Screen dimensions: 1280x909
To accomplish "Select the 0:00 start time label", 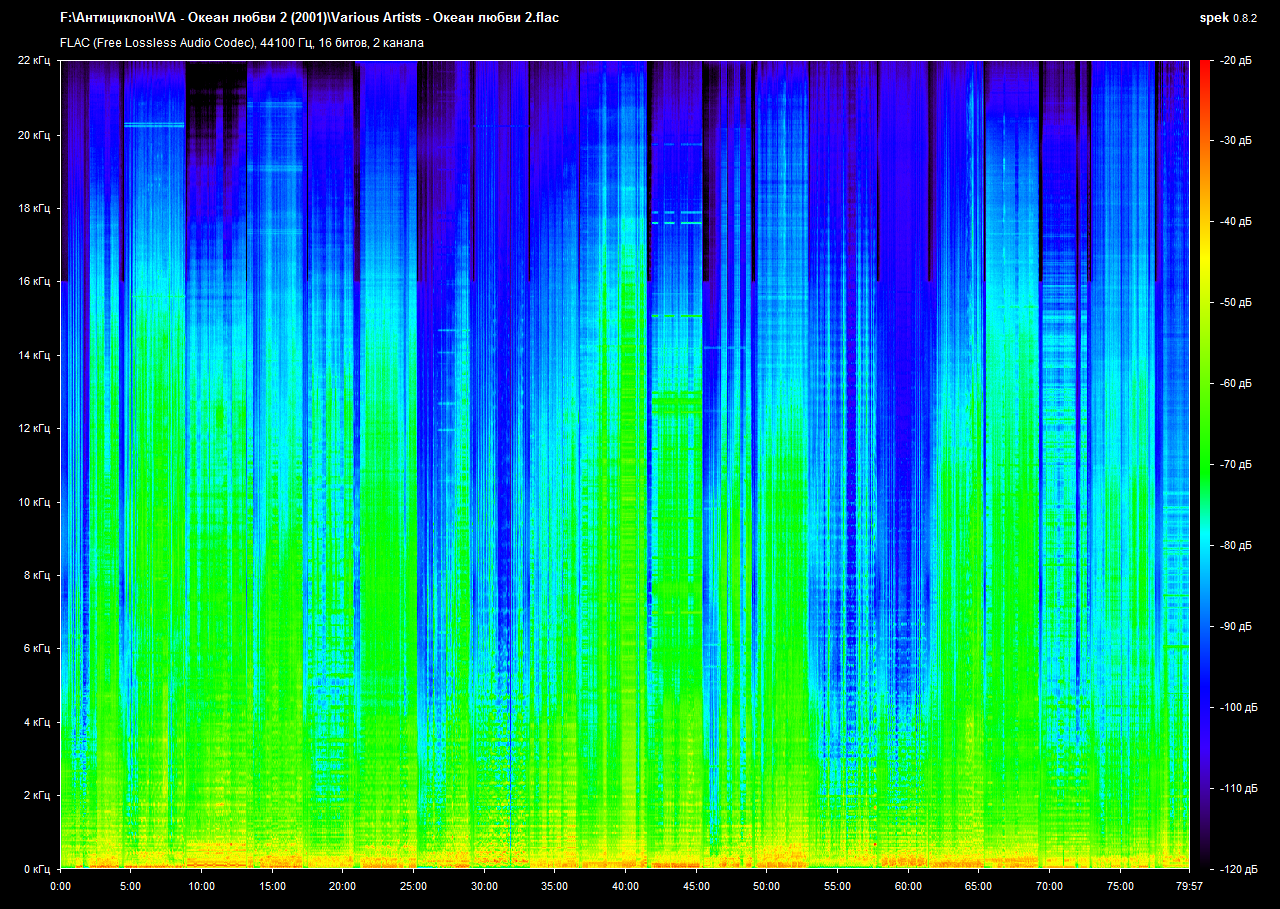I will [60, 886].
